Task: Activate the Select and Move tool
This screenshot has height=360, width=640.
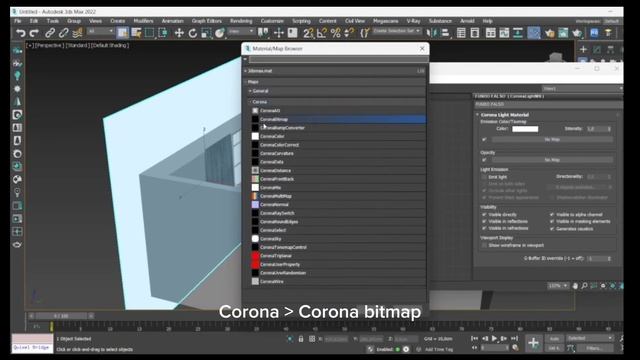Action: [179, 33]
